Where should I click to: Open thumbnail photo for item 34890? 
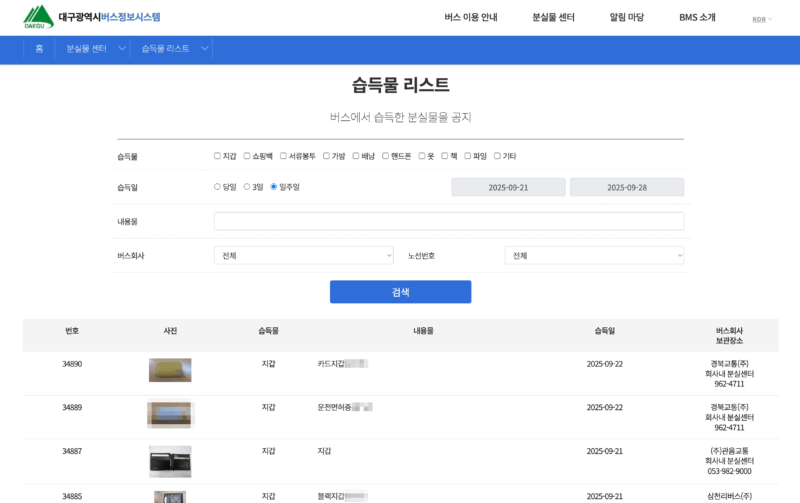tap(170, 370)
